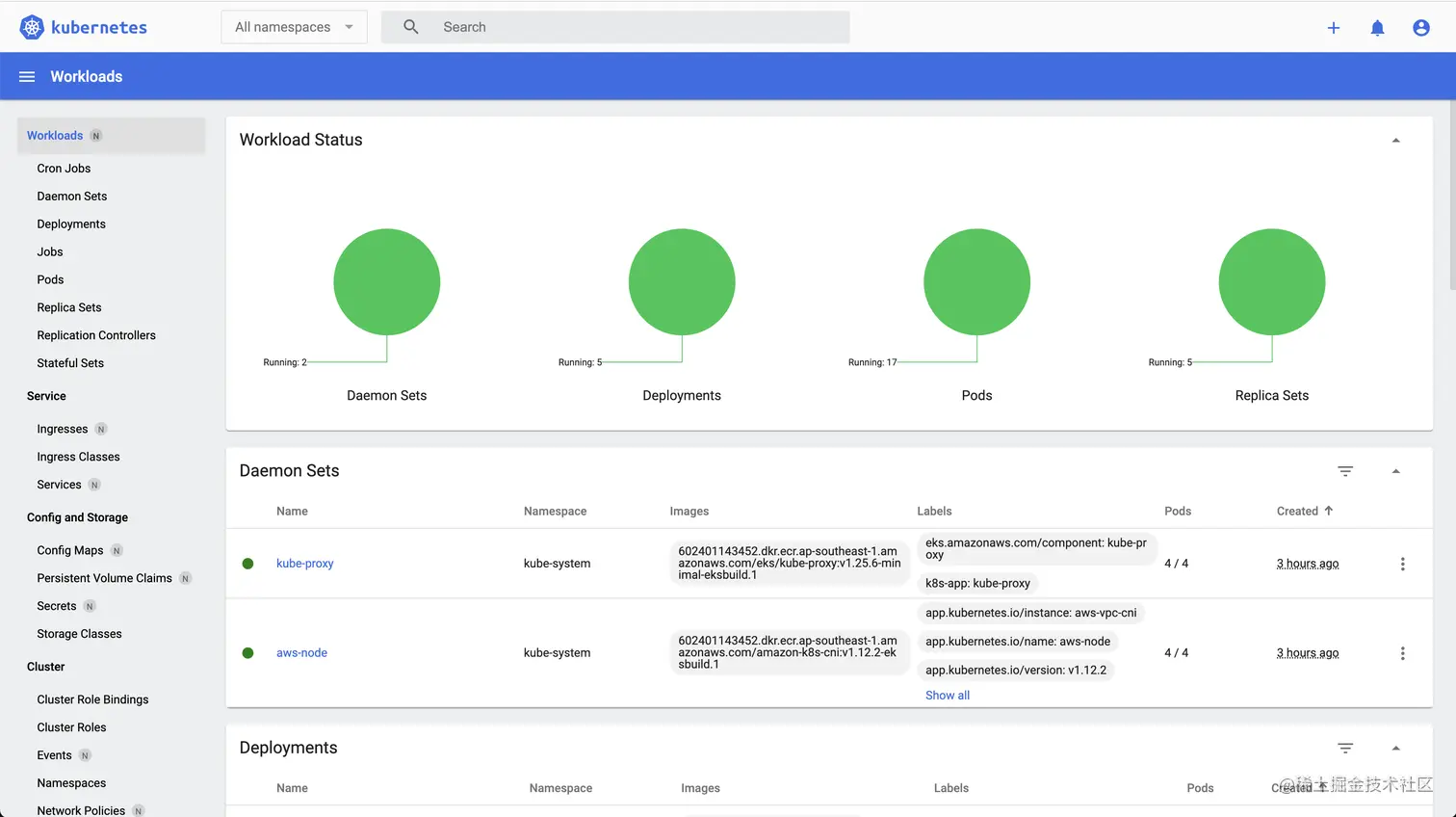This screenshot has height=817, width=1456.
Task: Click the Cluster sidebar heading
Action: pos(45,668)
